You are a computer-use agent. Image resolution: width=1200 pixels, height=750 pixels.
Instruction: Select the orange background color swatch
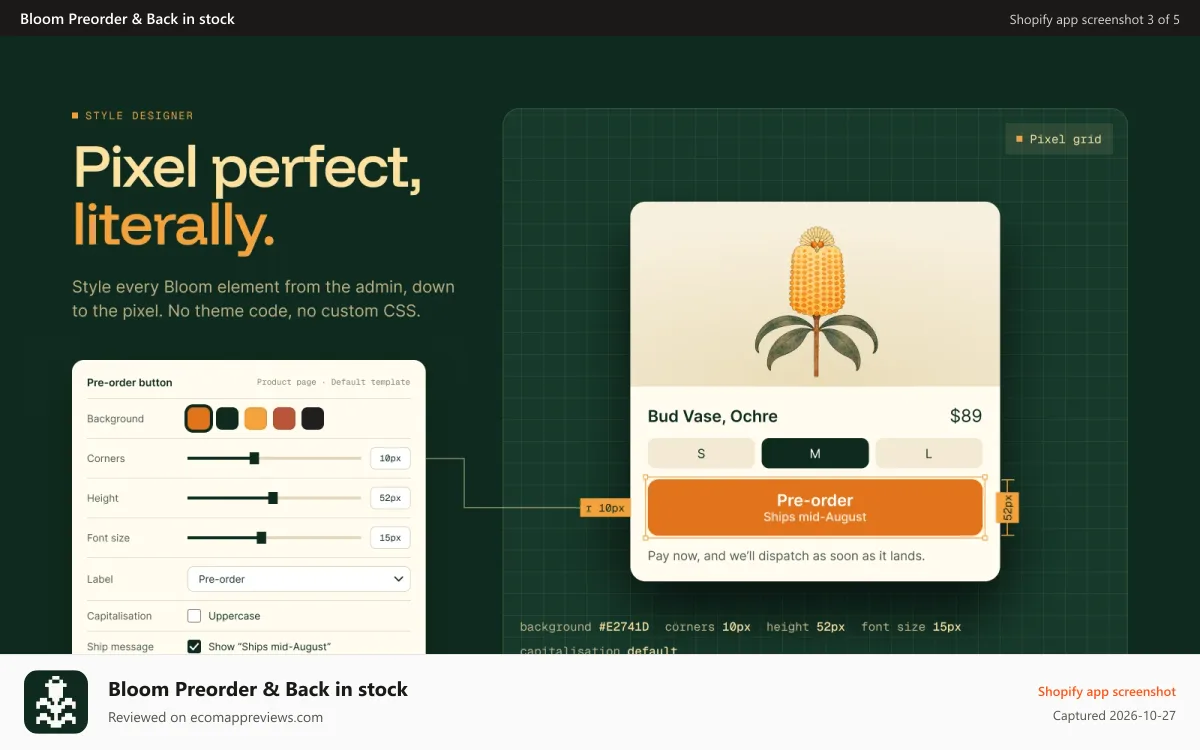(x=199, y=418)
